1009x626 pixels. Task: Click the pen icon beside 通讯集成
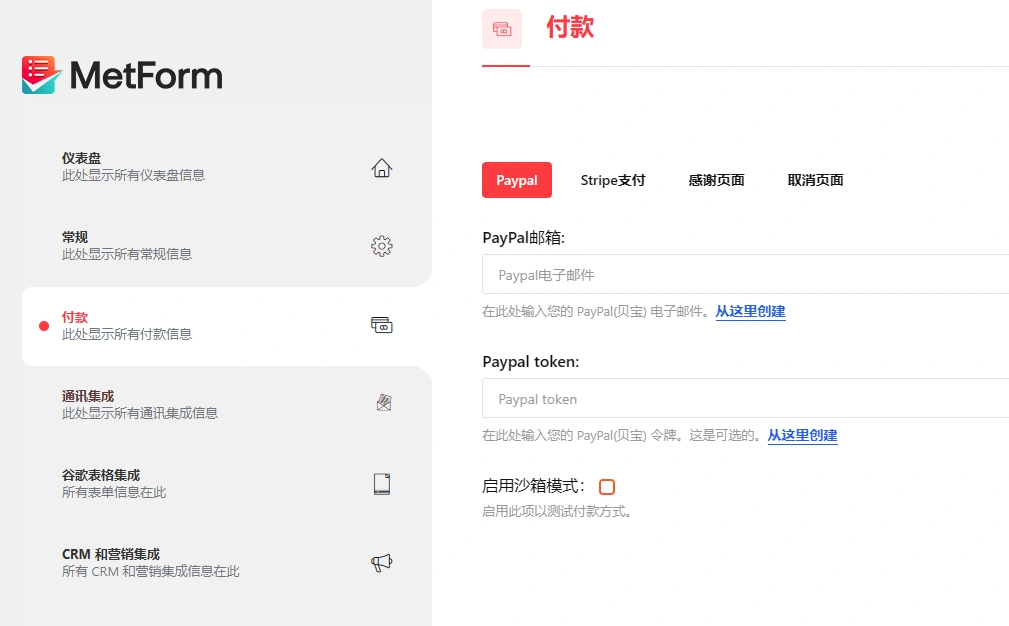tap(381, 402)
